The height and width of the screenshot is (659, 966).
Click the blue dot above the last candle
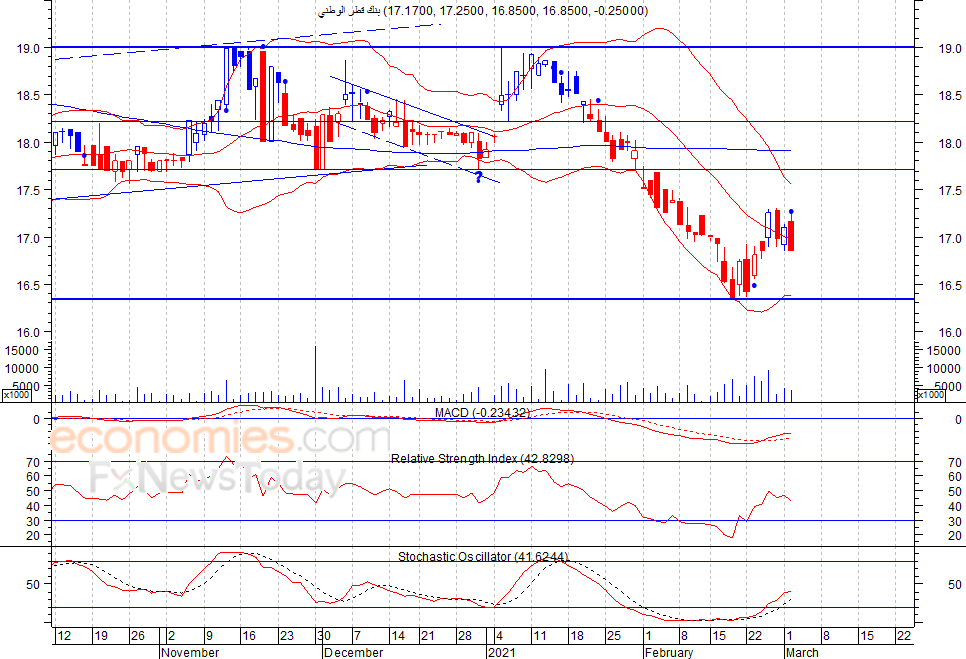click(792, 212)
